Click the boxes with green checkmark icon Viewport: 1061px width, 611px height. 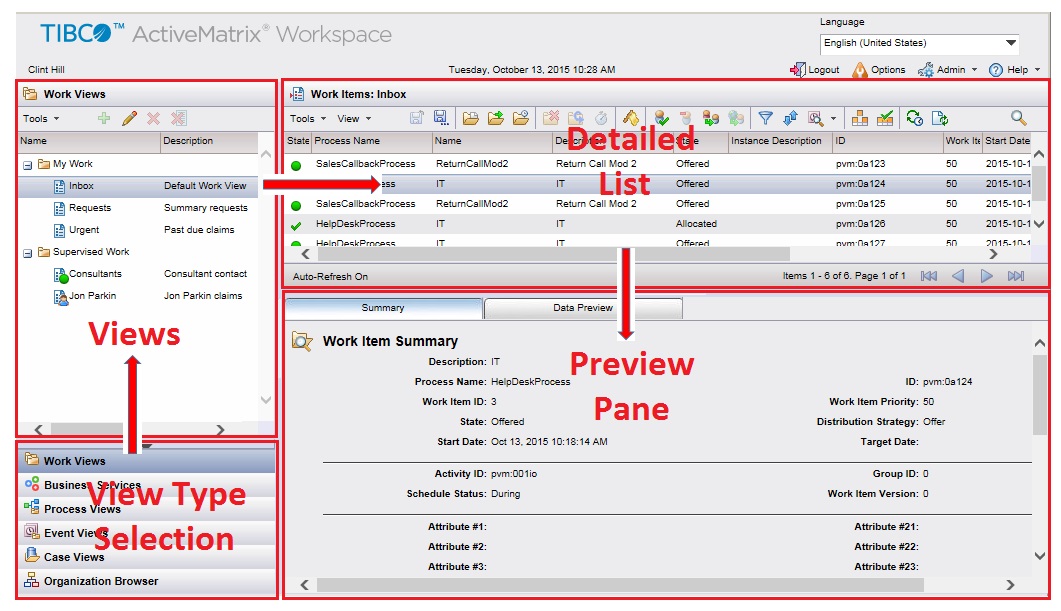(885, 118)
